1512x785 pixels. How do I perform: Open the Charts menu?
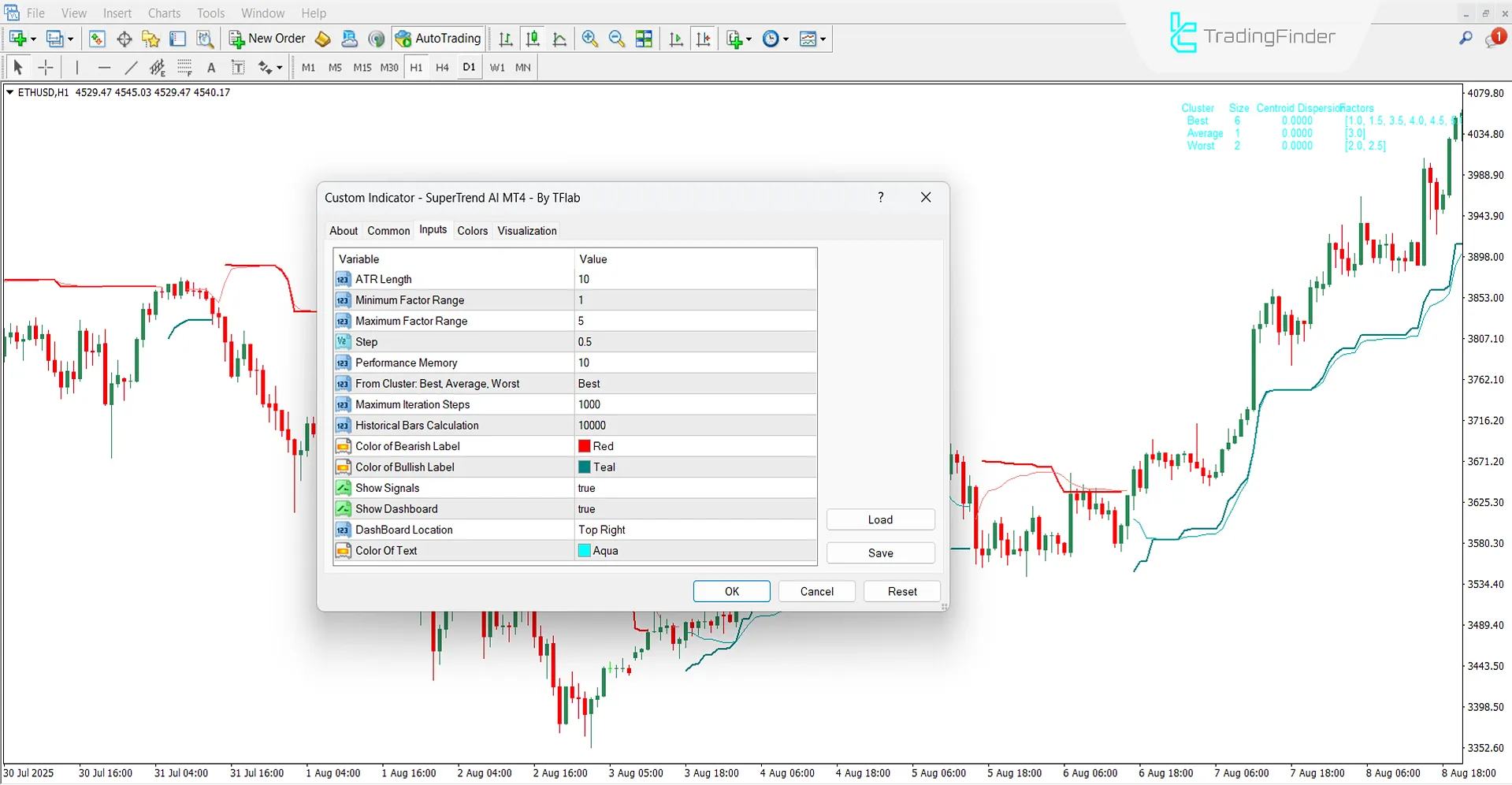click(x=163, y=13)
